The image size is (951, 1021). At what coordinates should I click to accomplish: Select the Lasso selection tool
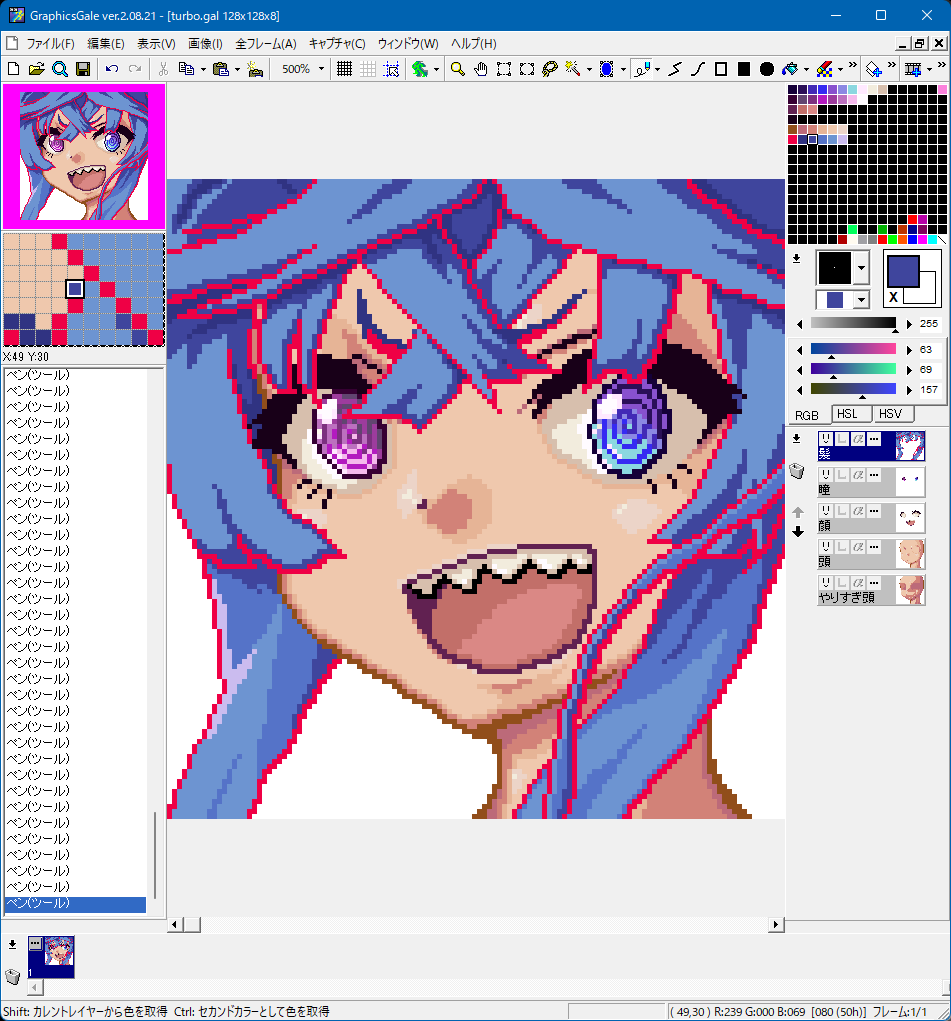pyautogui.click(x=549, y=69)
